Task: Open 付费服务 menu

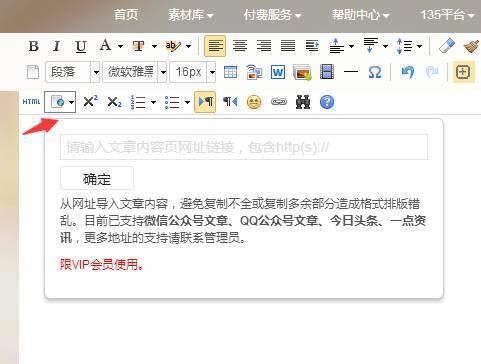Action: pos(272,15)
